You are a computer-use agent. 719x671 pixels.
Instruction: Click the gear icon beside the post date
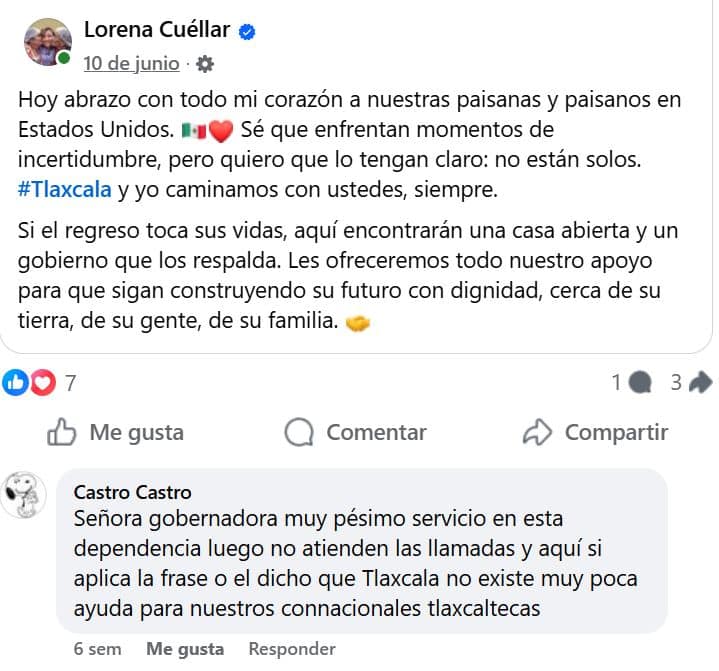205,64
